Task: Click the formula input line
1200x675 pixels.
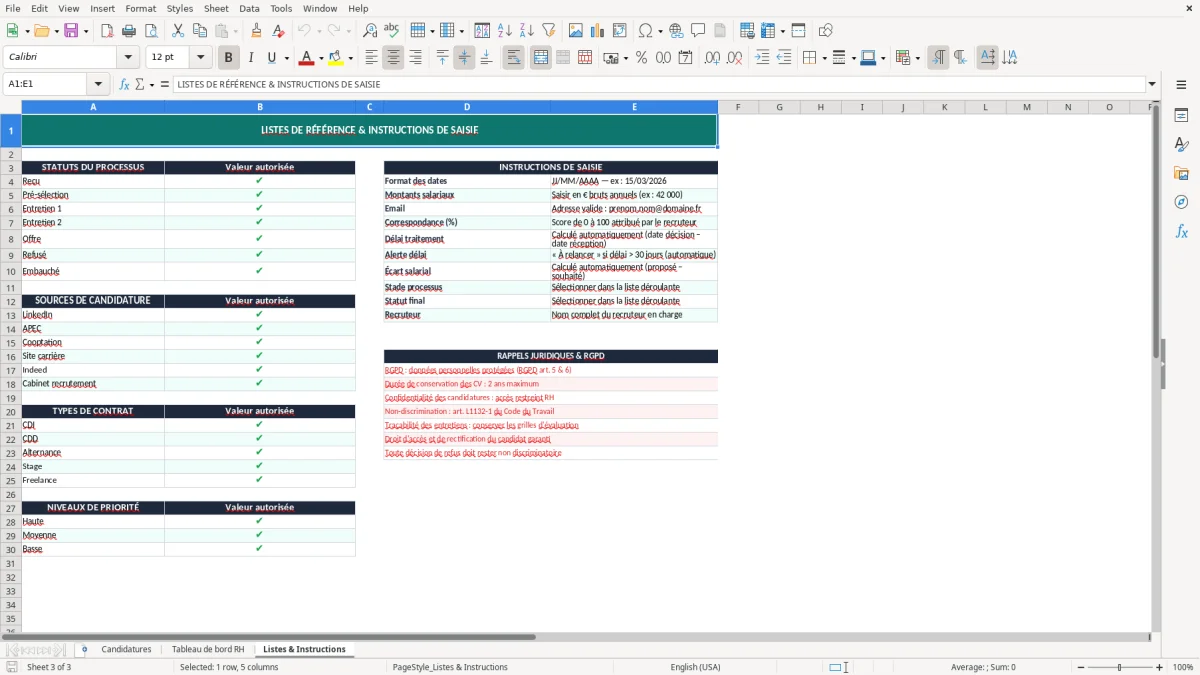Action: click(x=659, y=84)
